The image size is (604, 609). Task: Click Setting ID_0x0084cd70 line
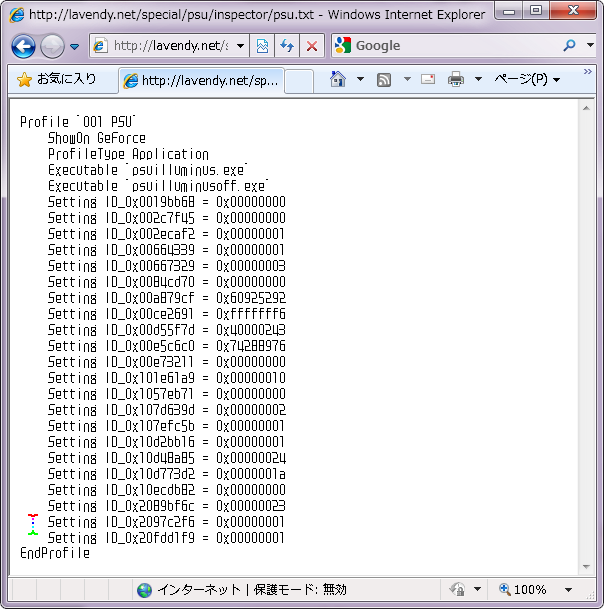tap(167, 282)
